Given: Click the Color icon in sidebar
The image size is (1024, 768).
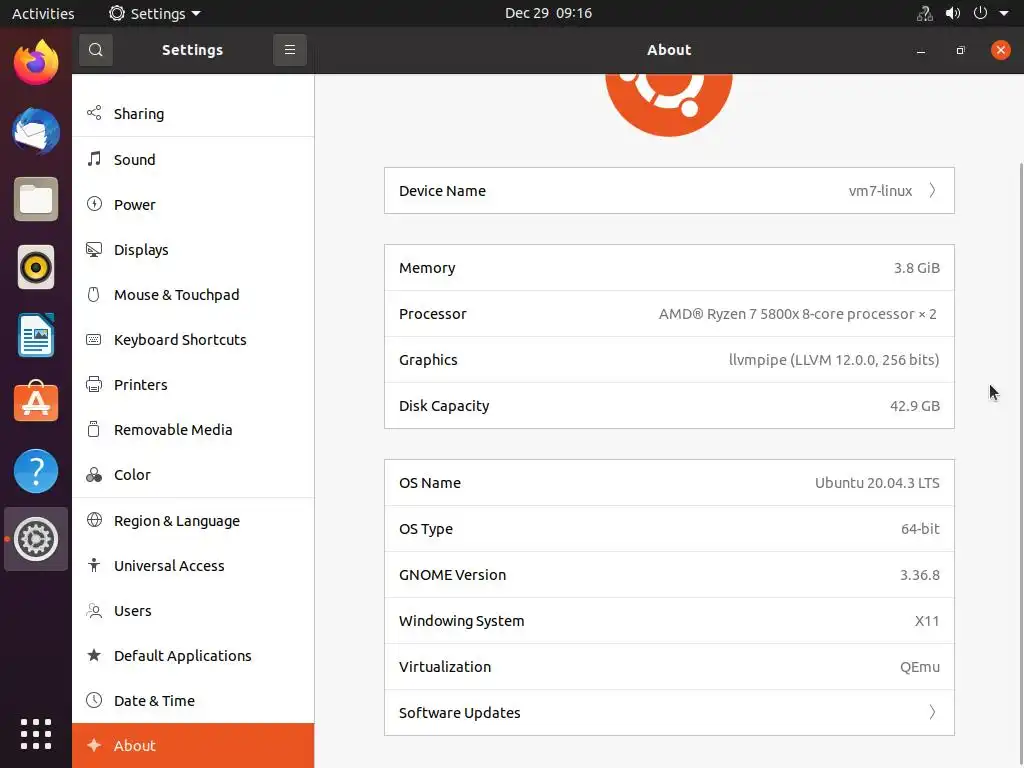Looking at the screenshot, I should click(x=94, y=475).
